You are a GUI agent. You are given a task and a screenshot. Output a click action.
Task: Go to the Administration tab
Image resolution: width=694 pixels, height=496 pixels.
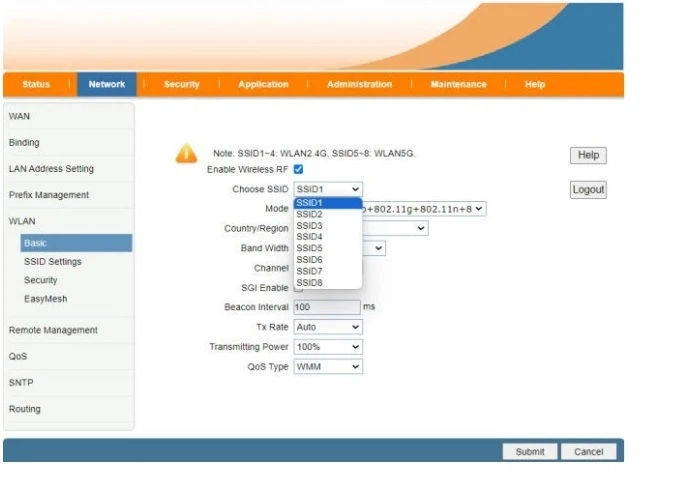tap(359, 85)
